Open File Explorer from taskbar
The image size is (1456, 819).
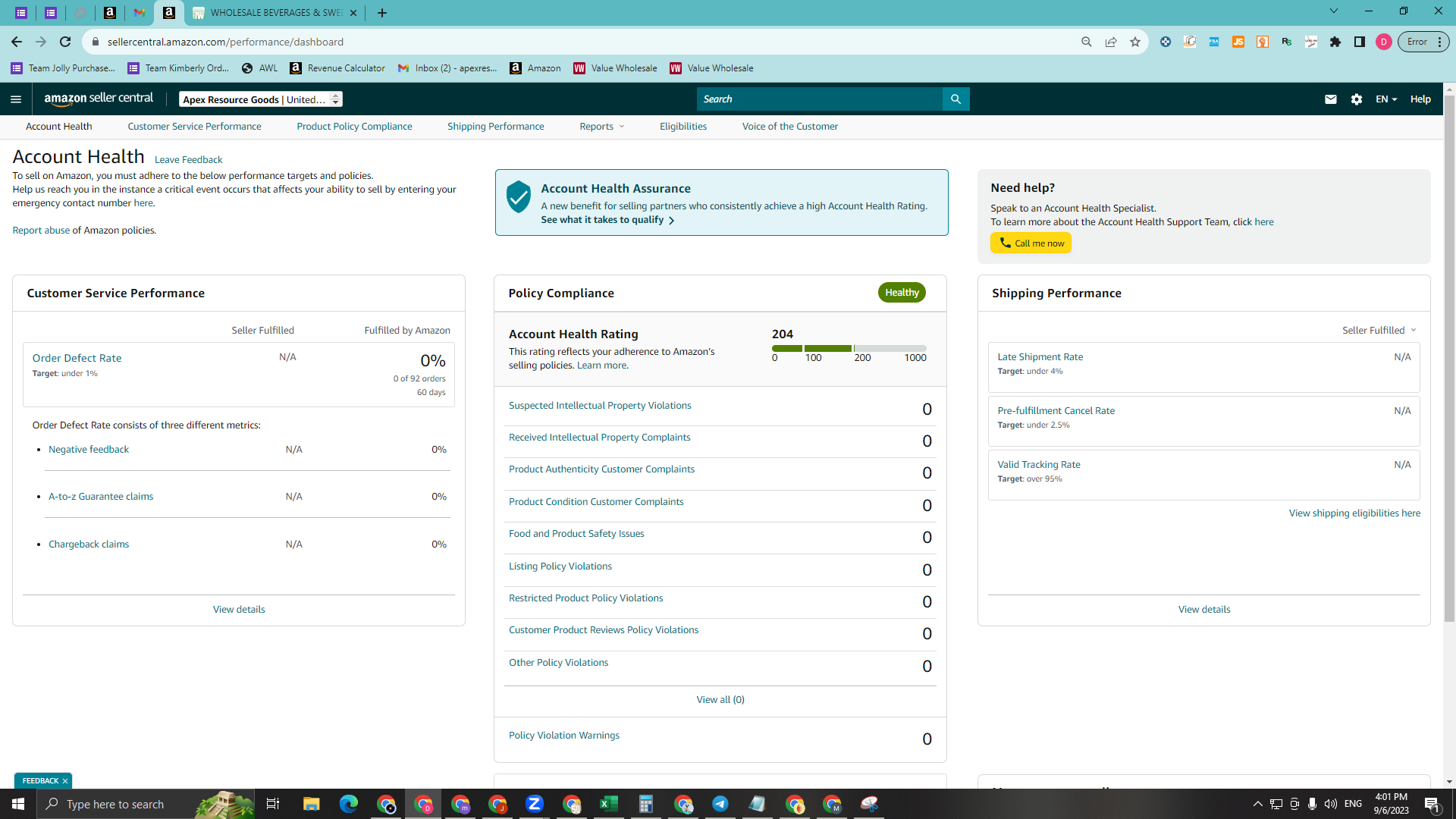pos(312,804)
